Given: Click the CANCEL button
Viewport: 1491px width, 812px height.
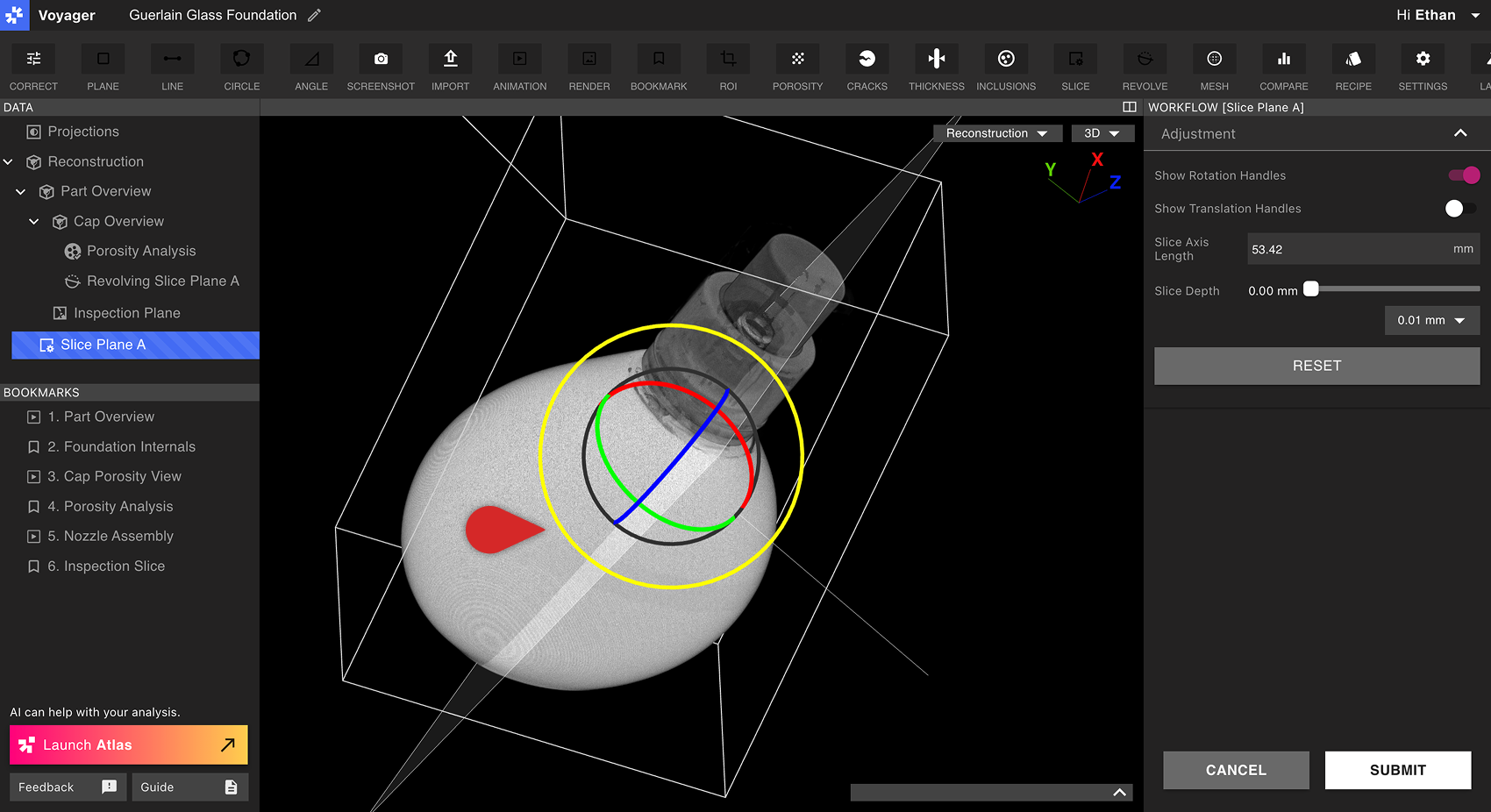Looking at the screenshot, I should (x=1236, y=770).
